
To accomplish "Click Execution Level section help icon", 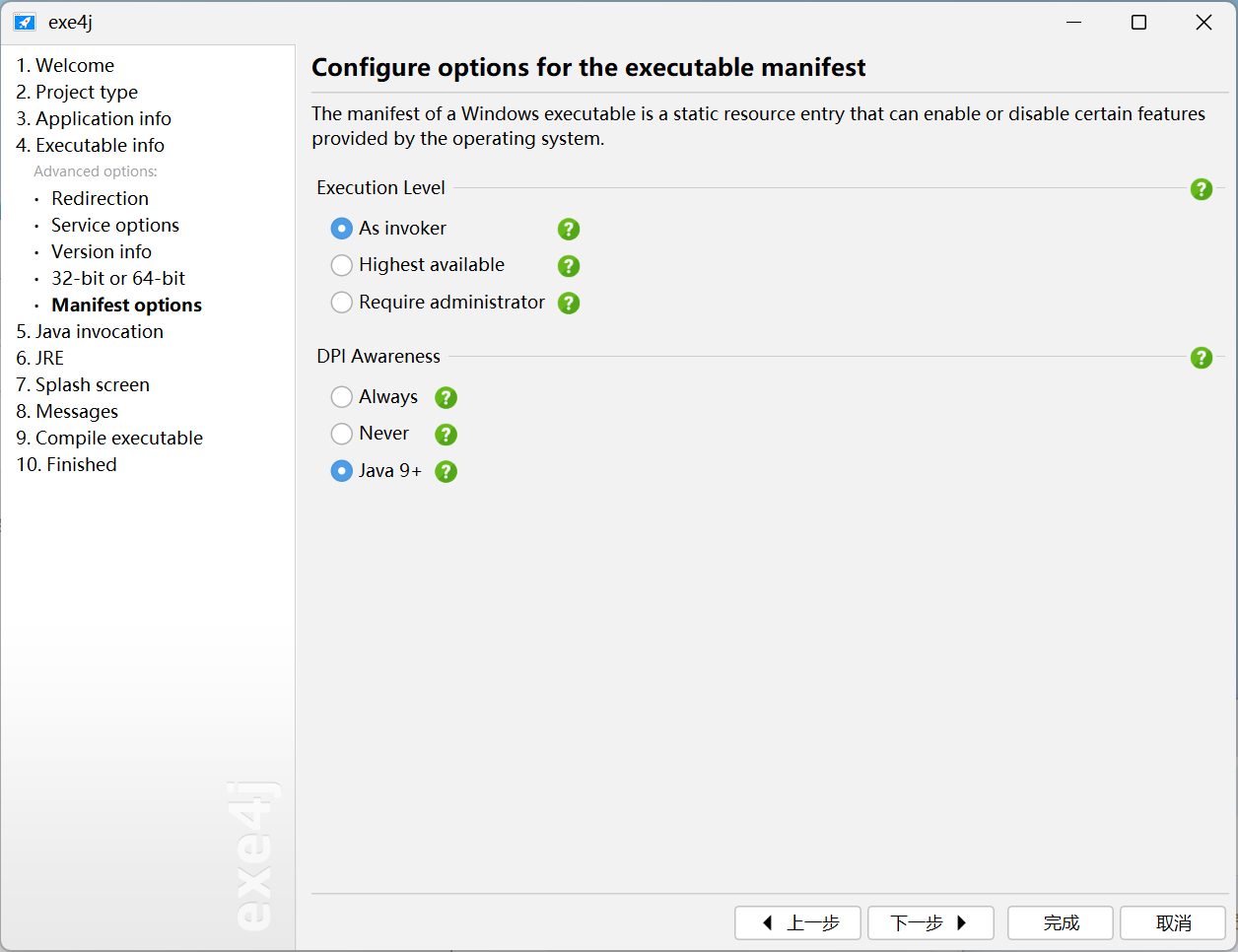I will 1201,189.
